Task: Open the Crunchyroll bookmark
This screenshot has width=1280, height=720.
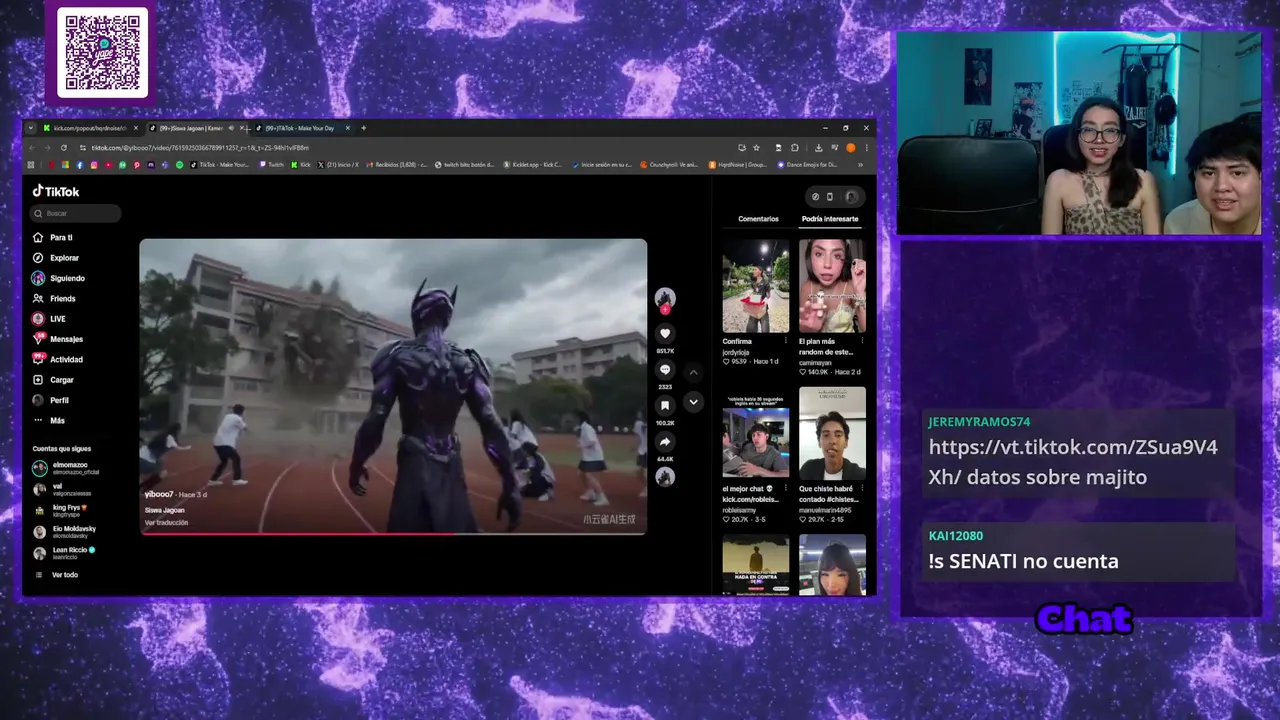Action: (670, 165)
